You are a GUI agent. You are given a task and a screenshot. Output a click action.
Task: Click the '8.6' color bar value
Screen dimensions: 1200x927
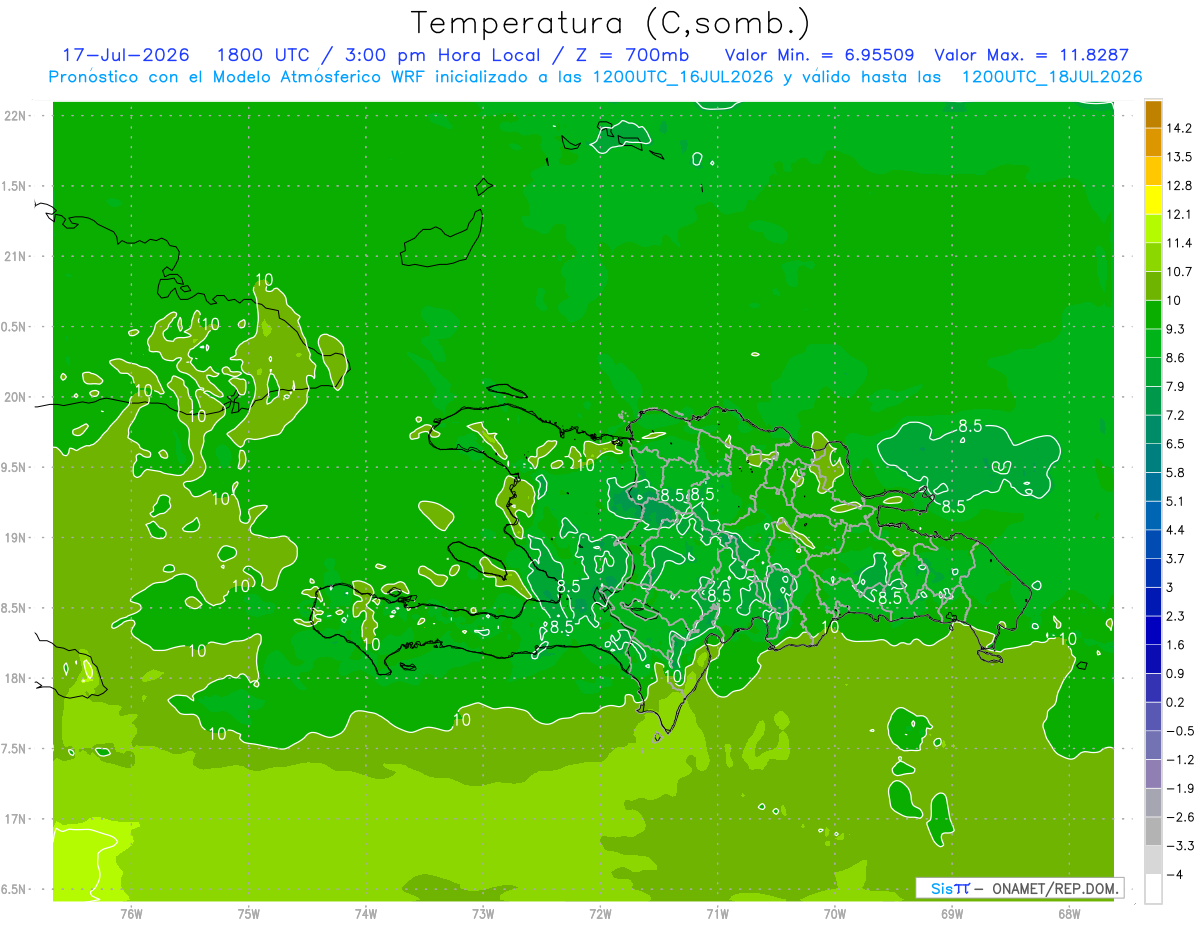(1176, 358)
